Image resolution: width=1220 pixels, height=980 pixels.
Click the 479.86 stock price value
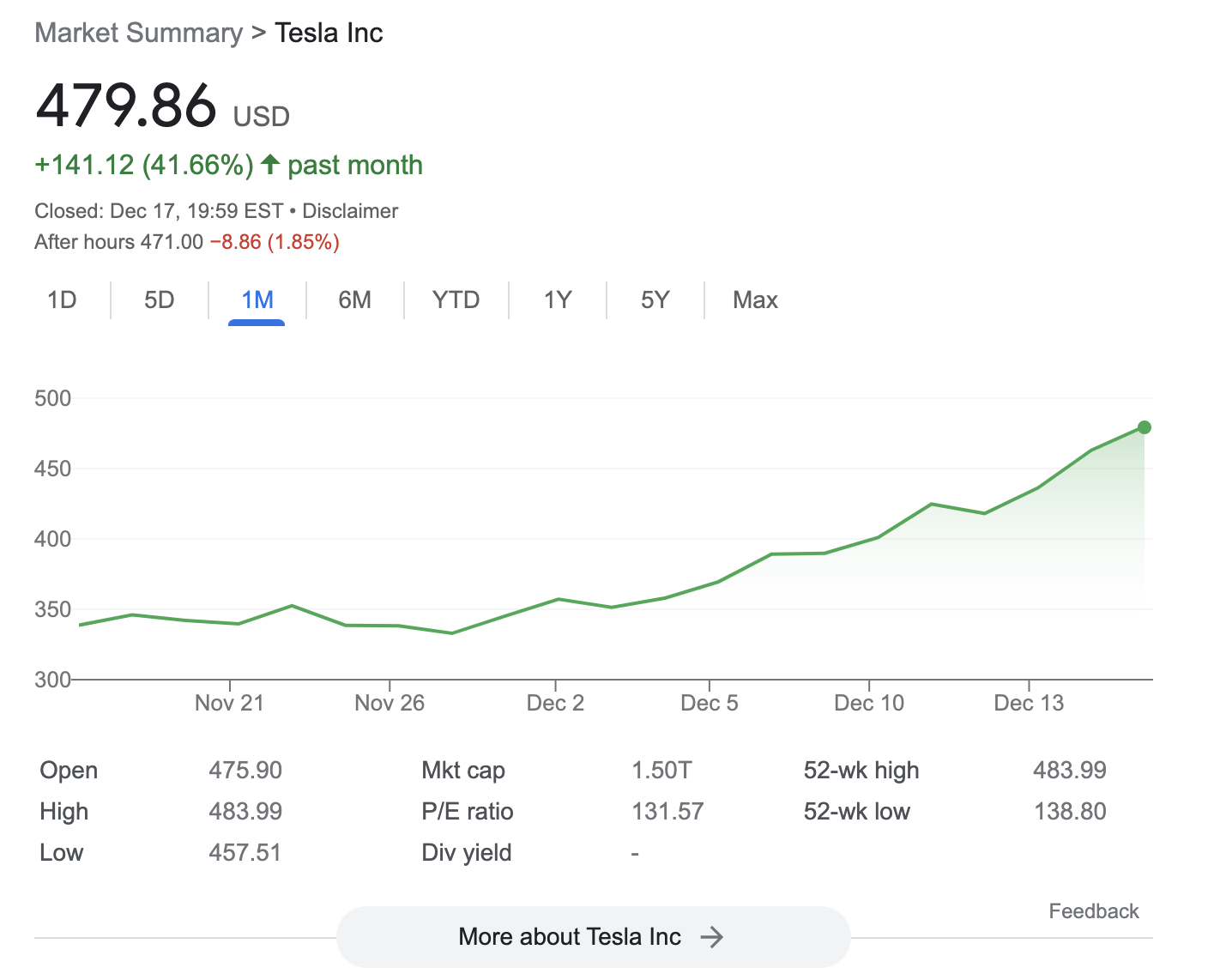(127, 106)
